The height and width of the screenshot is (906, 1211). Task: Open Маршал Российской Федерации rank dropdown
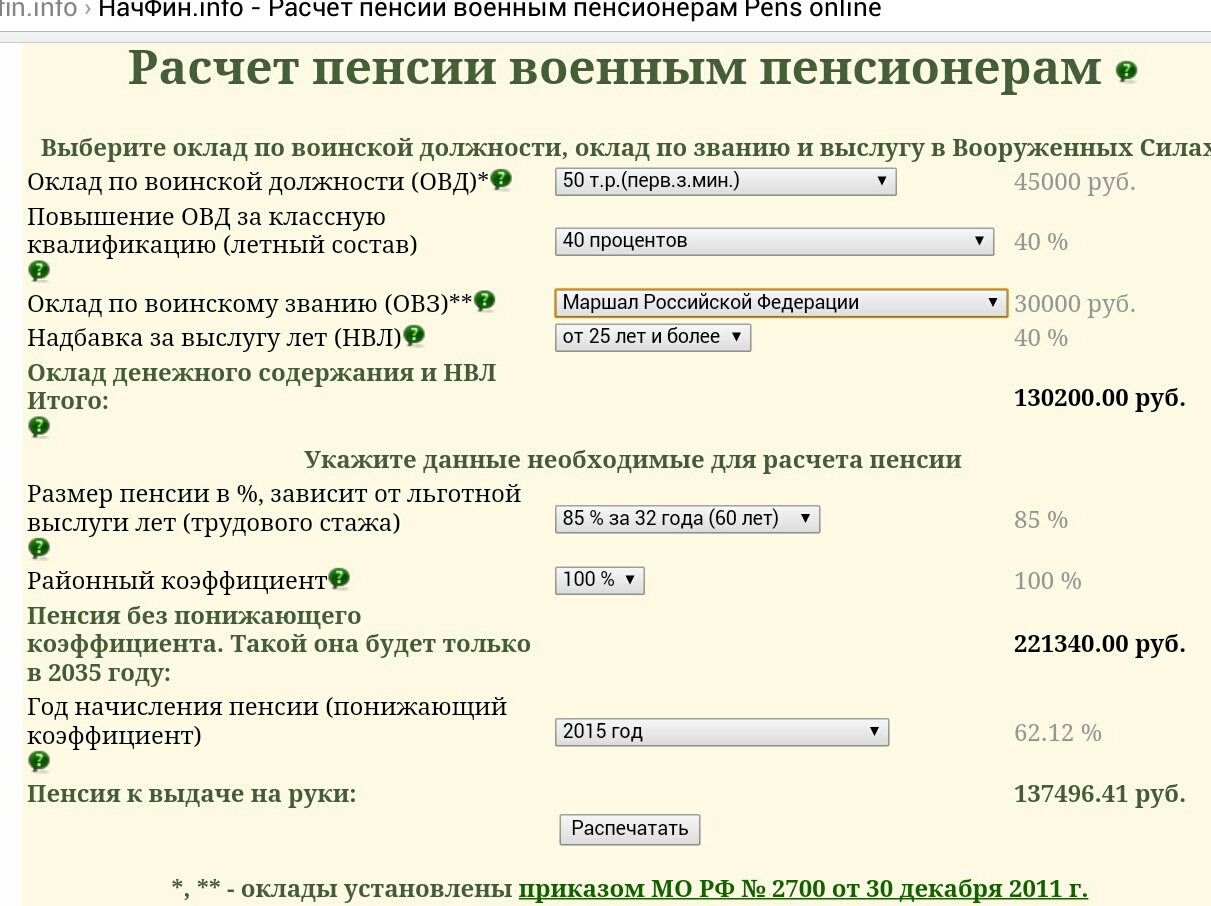point(780,303)
